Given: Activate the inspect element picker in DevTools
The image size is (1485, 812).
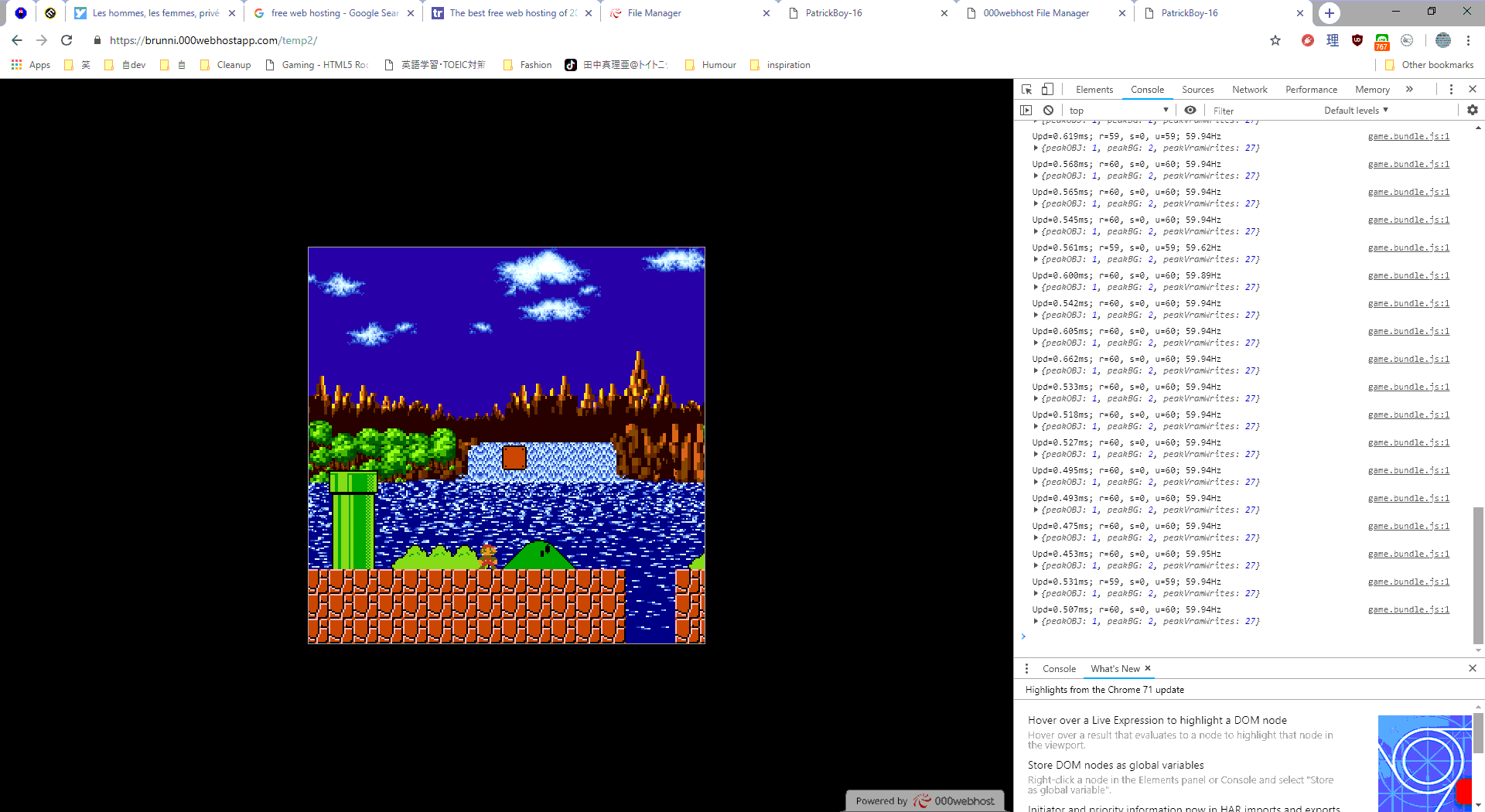Looking at the screenshot, I should [1026, 90].
